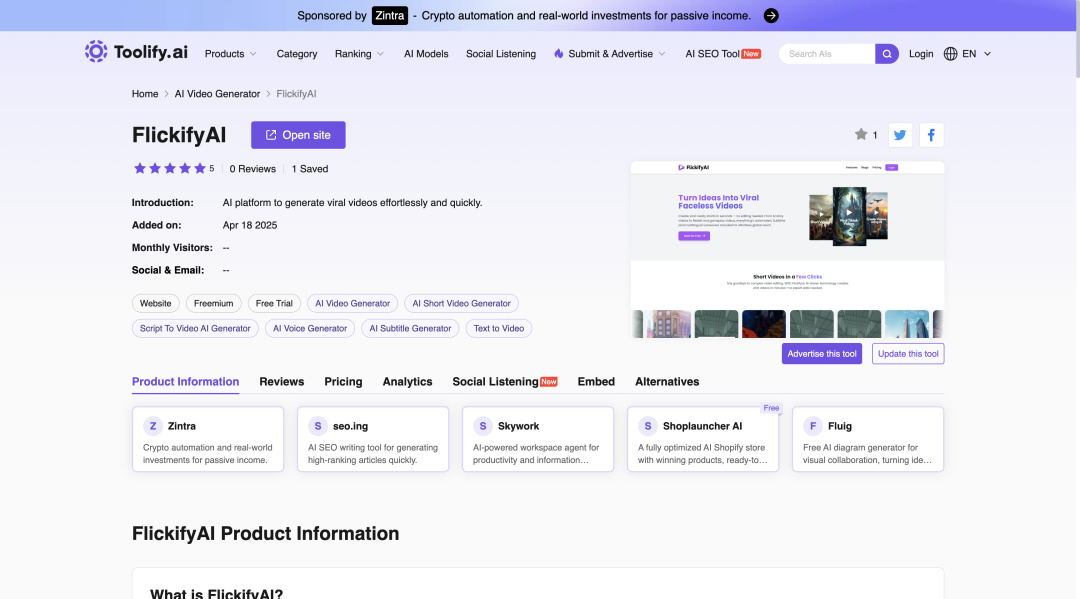Click the sponsored banner arrow icon
The image size is (1080, 599).
[771, 16]
